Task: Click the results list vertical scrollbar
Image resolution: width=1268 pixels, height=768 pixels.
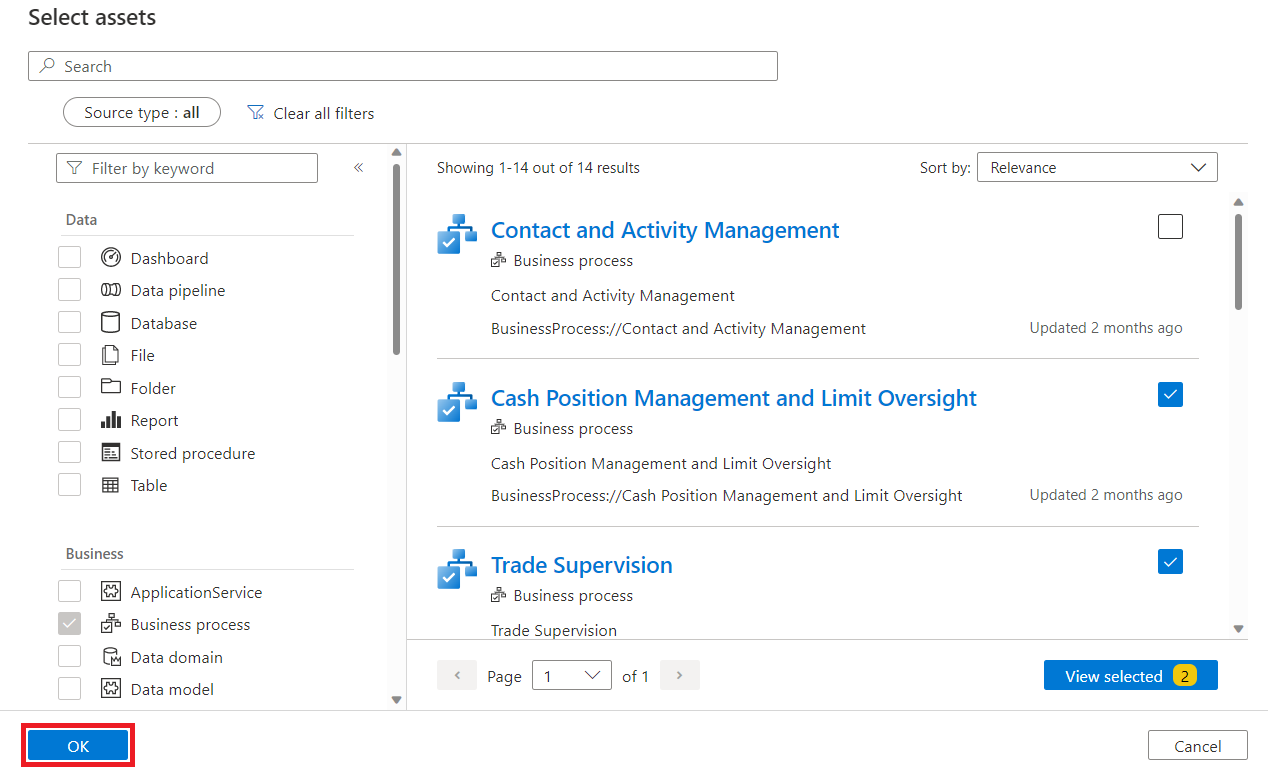Action: pyautogui.click(x=1239, y=262)
